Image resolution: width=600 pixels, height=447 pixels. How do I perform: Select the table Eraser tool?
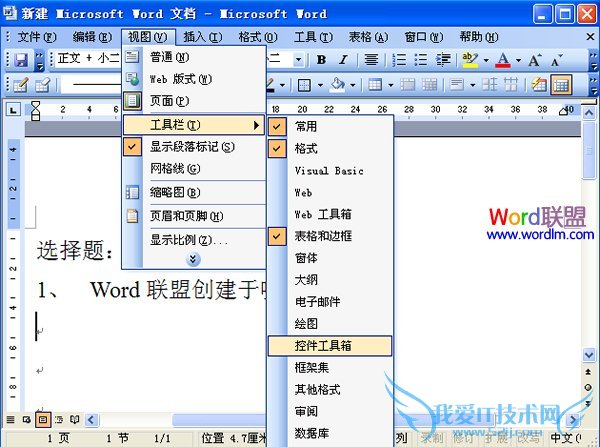click(42, 85)
